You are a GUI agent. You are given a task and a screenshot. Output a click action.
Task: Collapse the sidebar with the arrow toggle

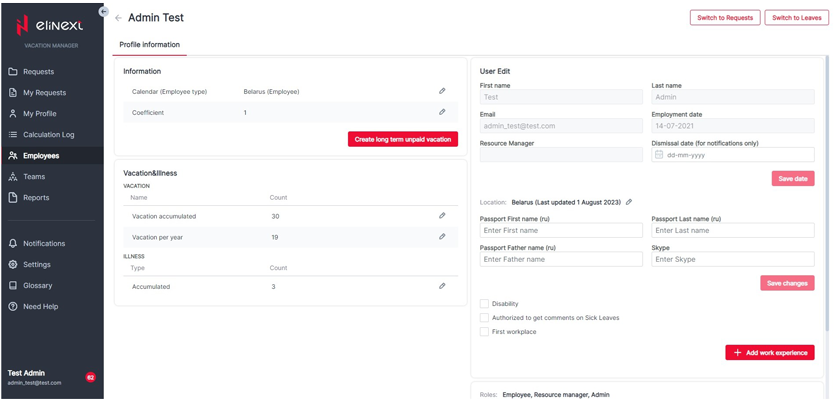pyautogui.click(x=104, y=11)
